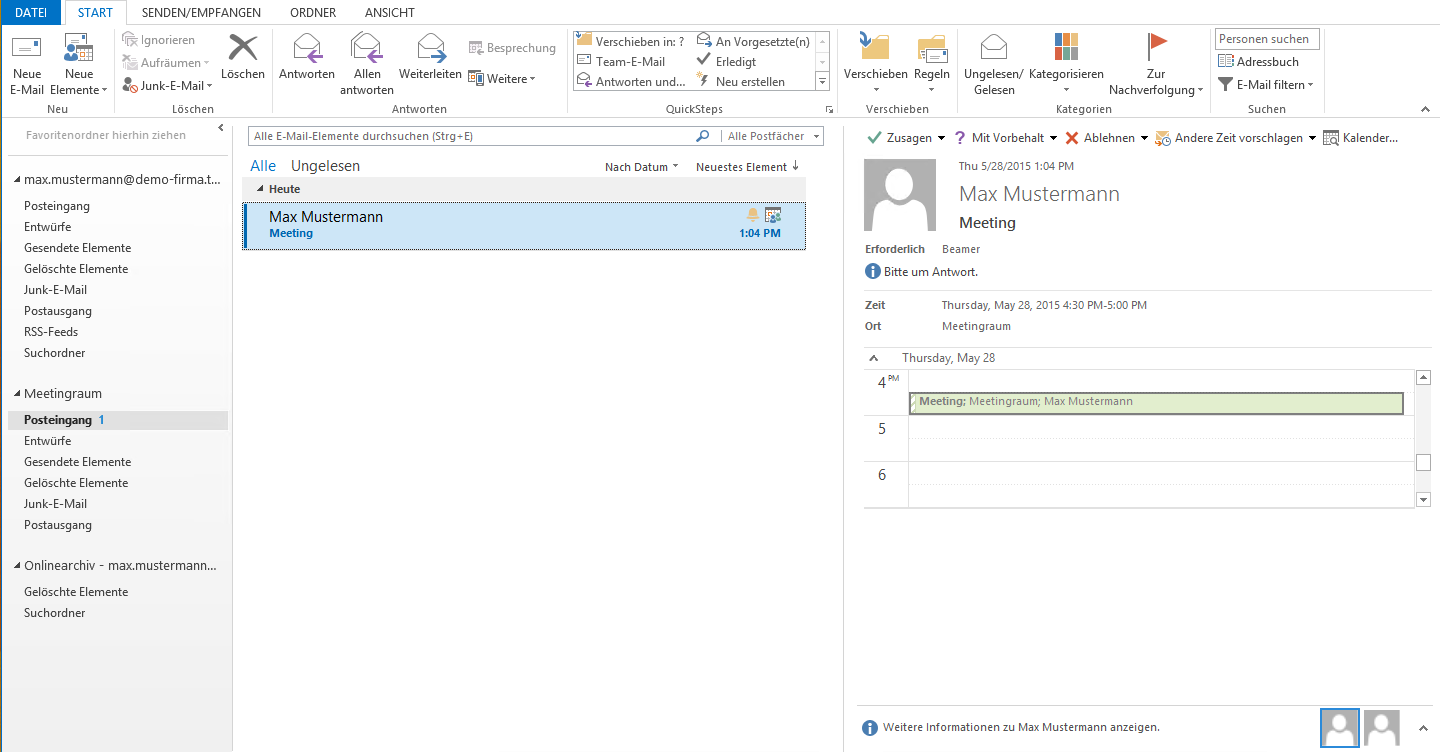Select the Max Mustermann Meeting message

[x=524, y=225]
